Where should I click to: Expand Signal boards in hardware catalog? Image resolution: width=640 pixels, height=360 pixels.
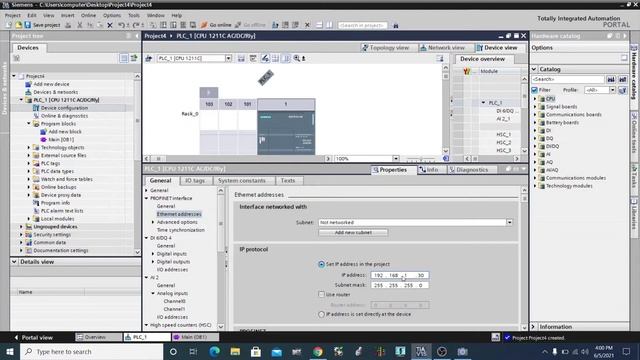pos(535,107)
